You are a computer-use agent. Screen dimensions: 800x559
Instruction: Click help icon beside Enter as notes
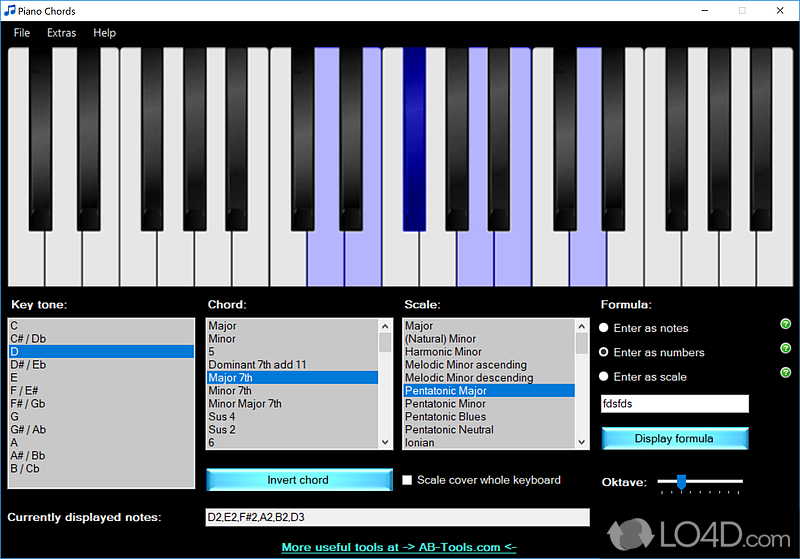[785, 324]
